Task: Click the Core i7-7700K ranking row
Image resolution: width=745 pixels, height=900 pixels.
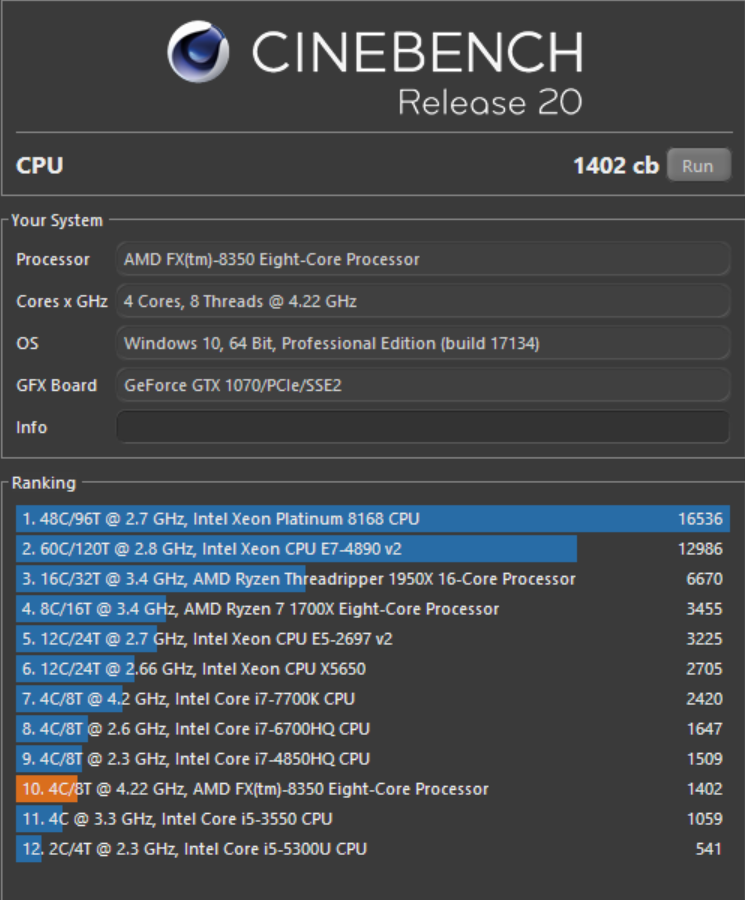Action: [x=372, y=699]
